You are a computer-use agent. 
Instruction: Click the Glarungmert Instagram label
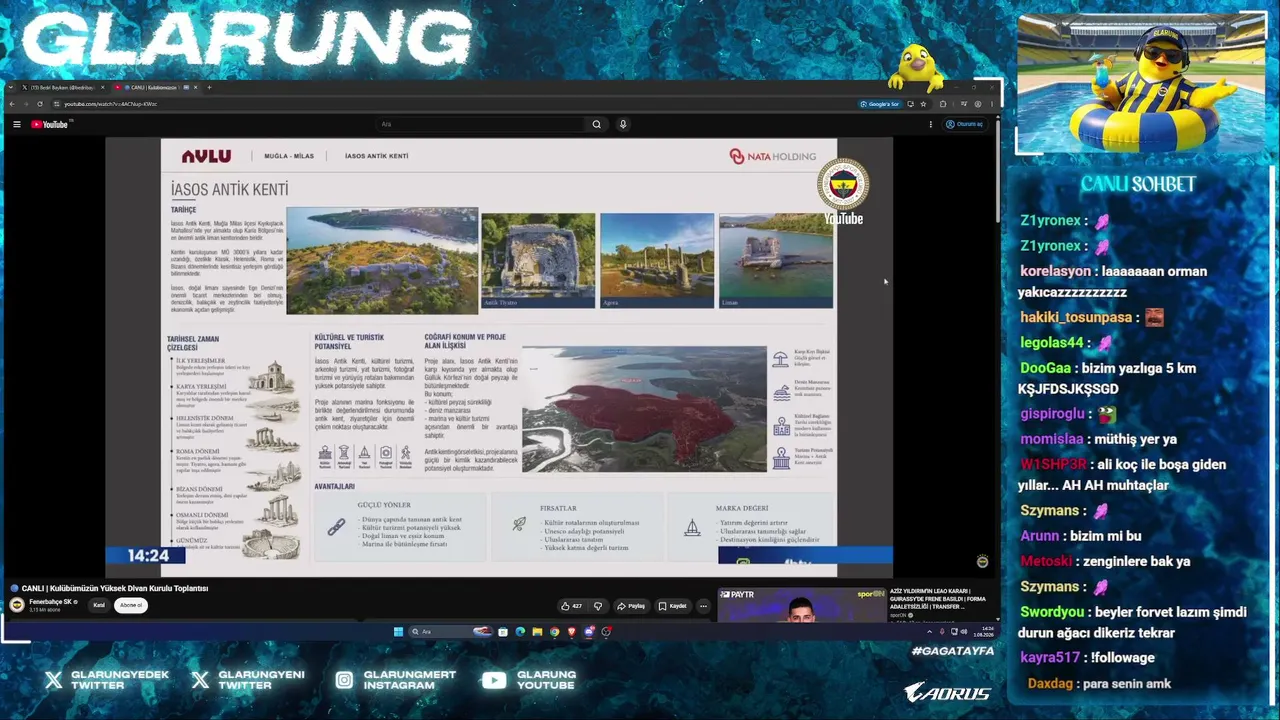410,680
